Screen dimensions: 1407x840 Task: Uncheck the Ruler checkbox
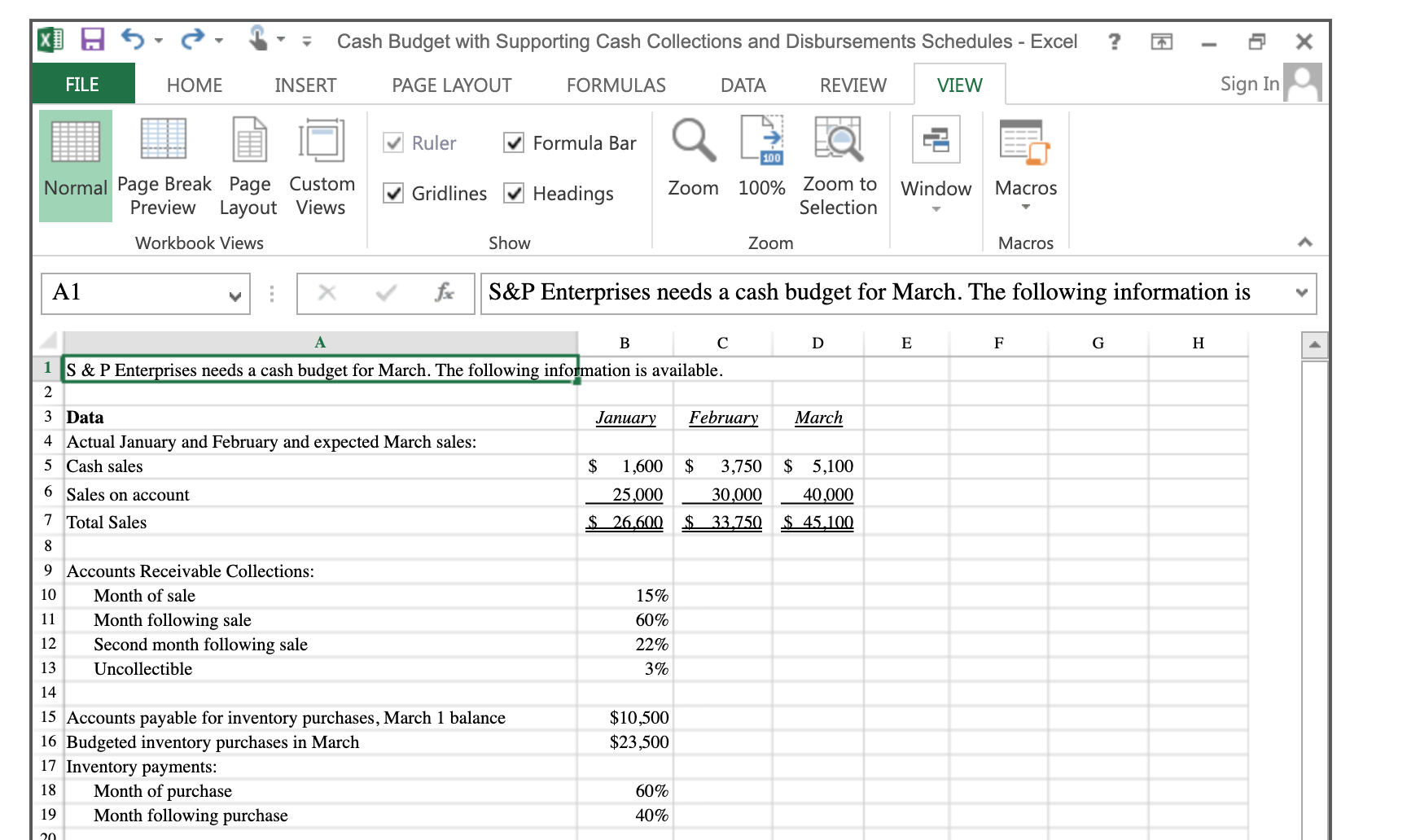point(393,142)
